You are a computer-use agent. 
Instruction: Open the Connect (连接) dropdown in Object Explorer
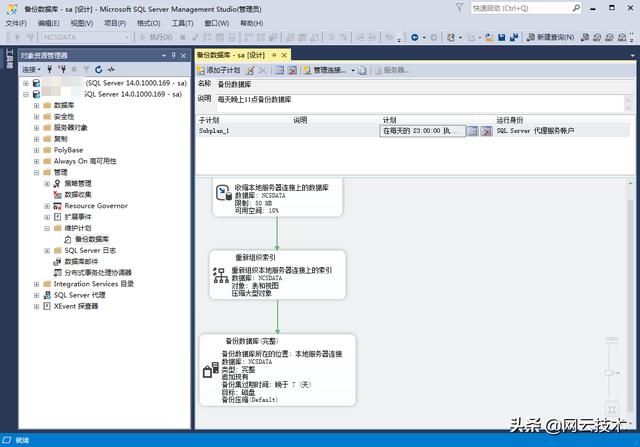coord(31,69)
